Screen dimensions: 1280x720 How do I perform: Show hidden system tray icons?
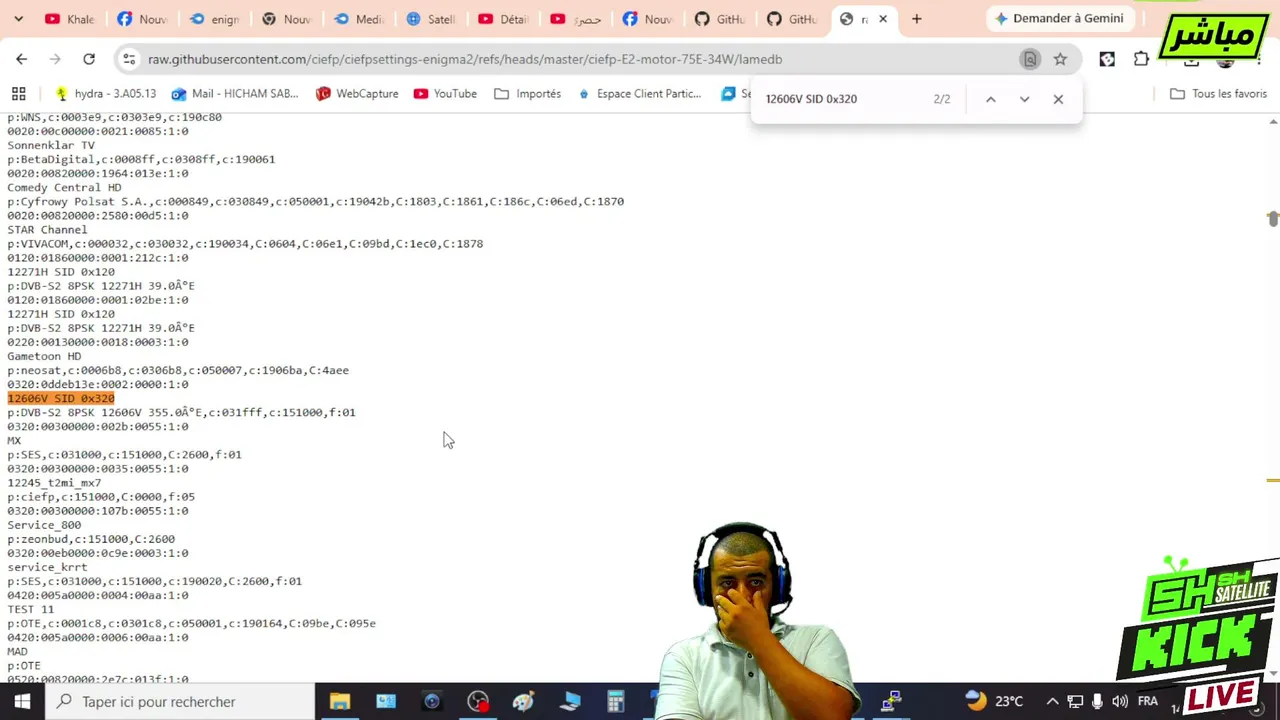[1052, 701]
